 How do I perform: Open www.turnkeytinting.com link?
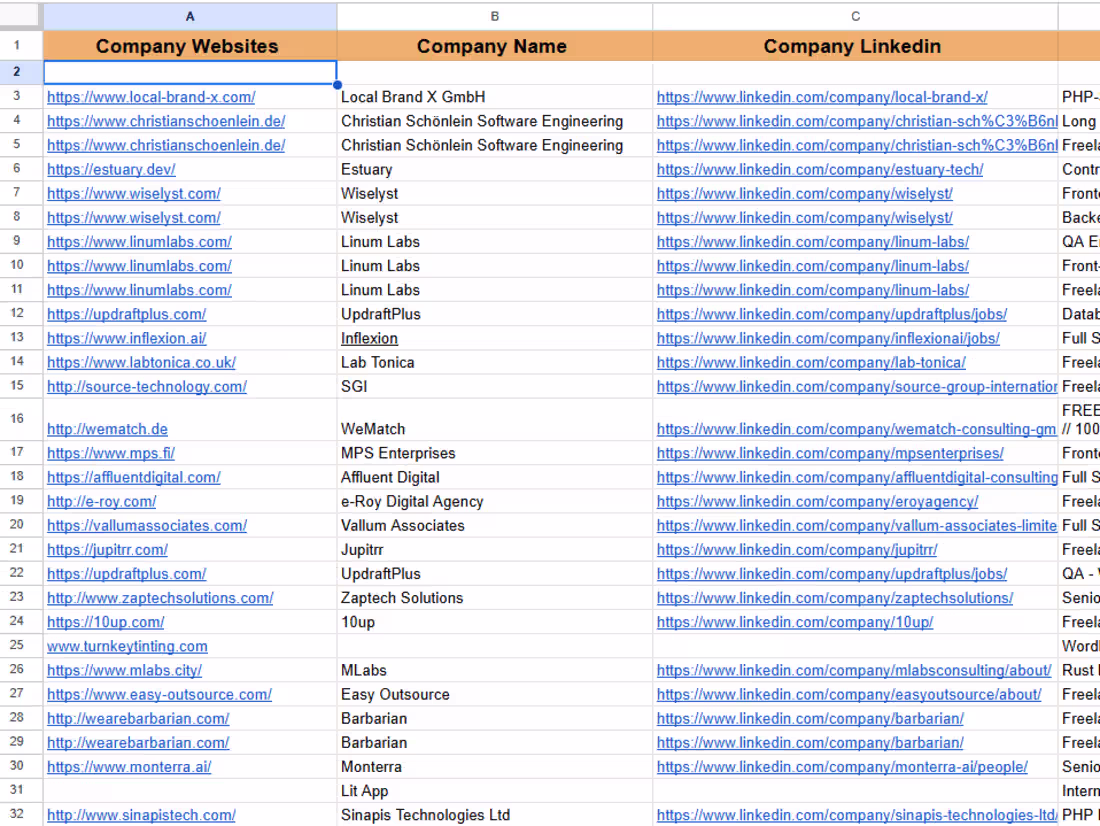click(x=127, y=646)
